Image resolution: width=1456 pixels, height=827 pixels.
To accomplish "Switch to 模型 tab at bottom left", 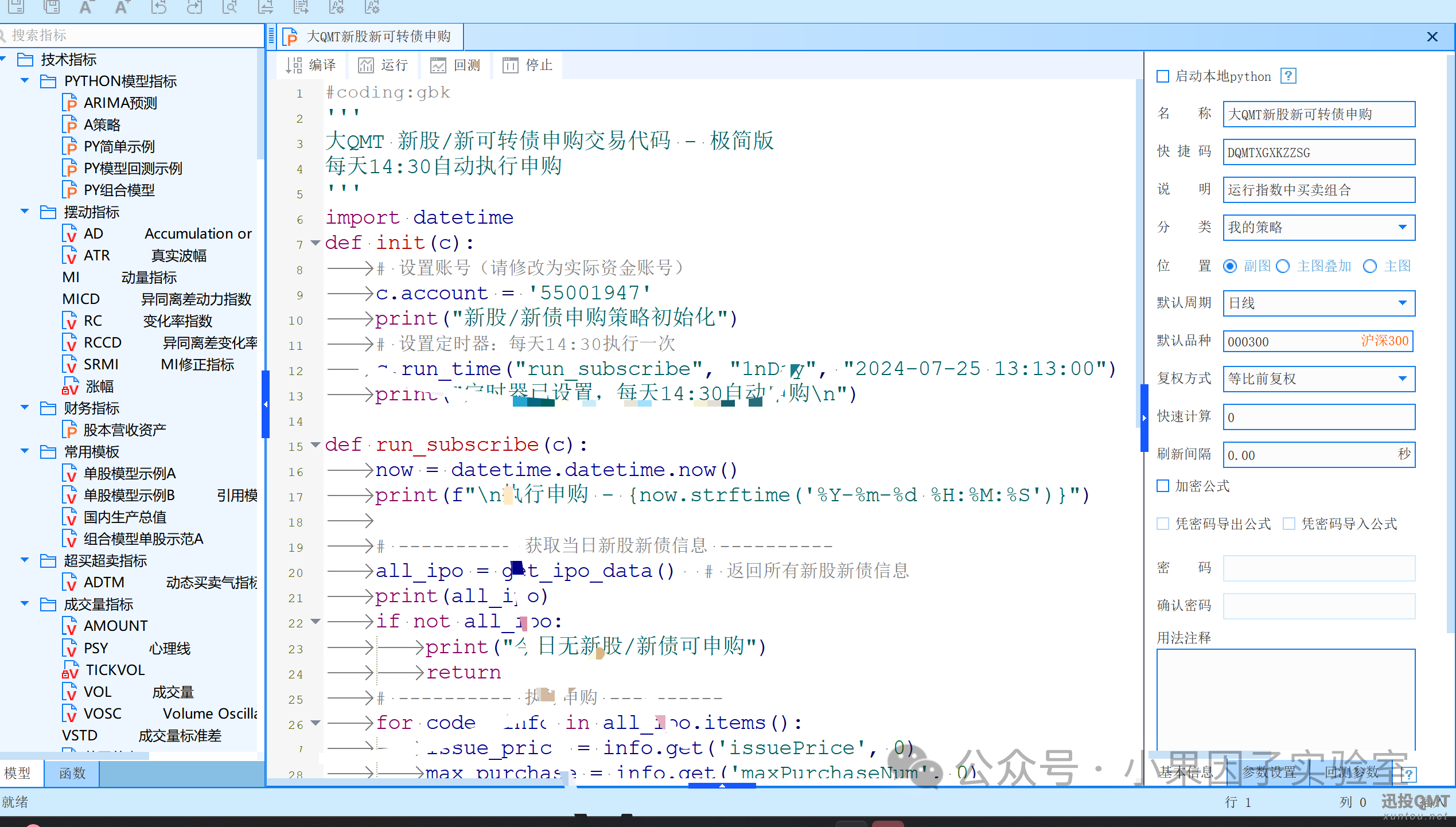I will (x=21, y=773).
